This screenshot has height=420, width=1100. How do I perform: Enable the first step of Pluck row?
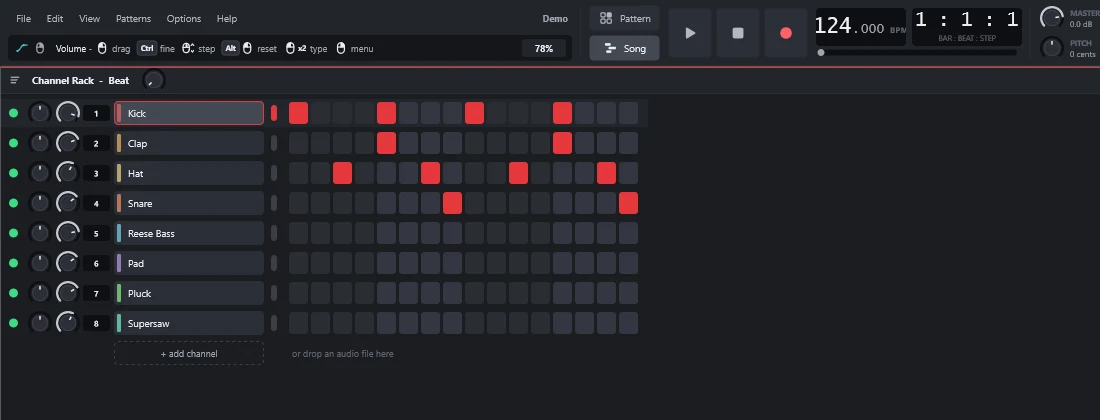coord(298,293)
